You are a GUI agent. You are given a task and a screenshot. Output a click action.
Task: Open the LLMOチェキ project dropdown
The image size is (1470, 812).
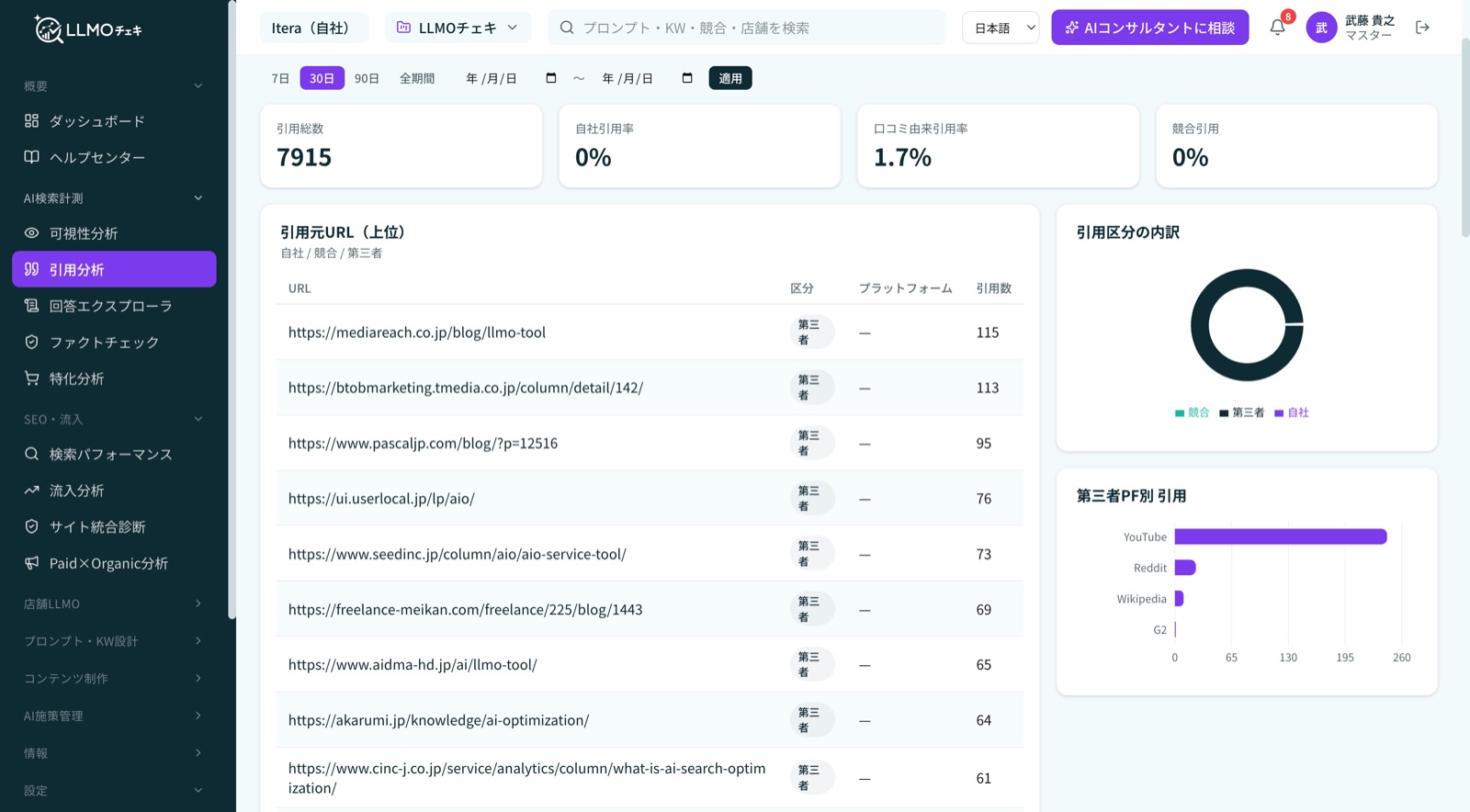457,28
